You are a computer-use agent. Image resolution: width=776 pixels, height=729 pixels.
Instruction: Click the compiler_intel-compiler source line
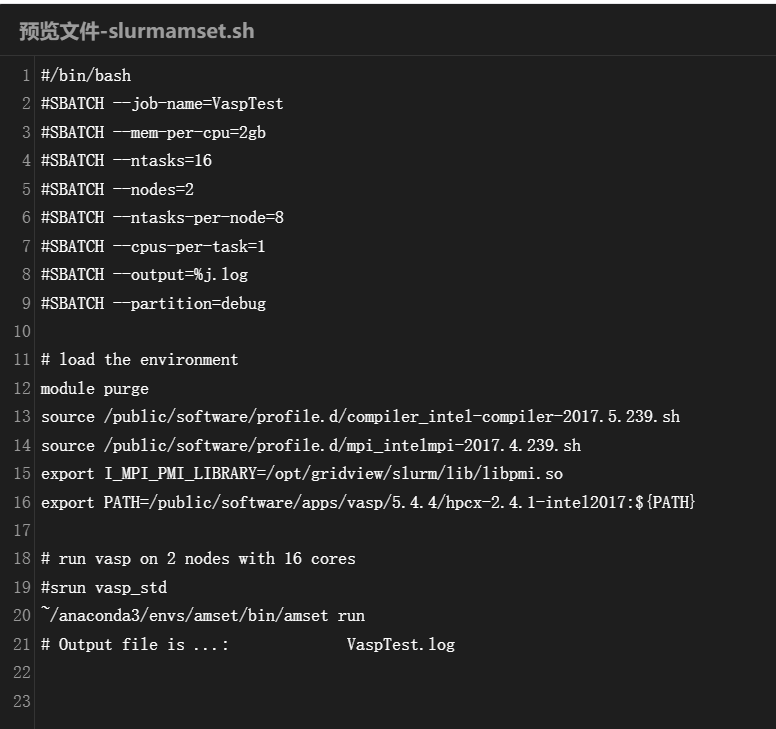click(x=360, y=416)
